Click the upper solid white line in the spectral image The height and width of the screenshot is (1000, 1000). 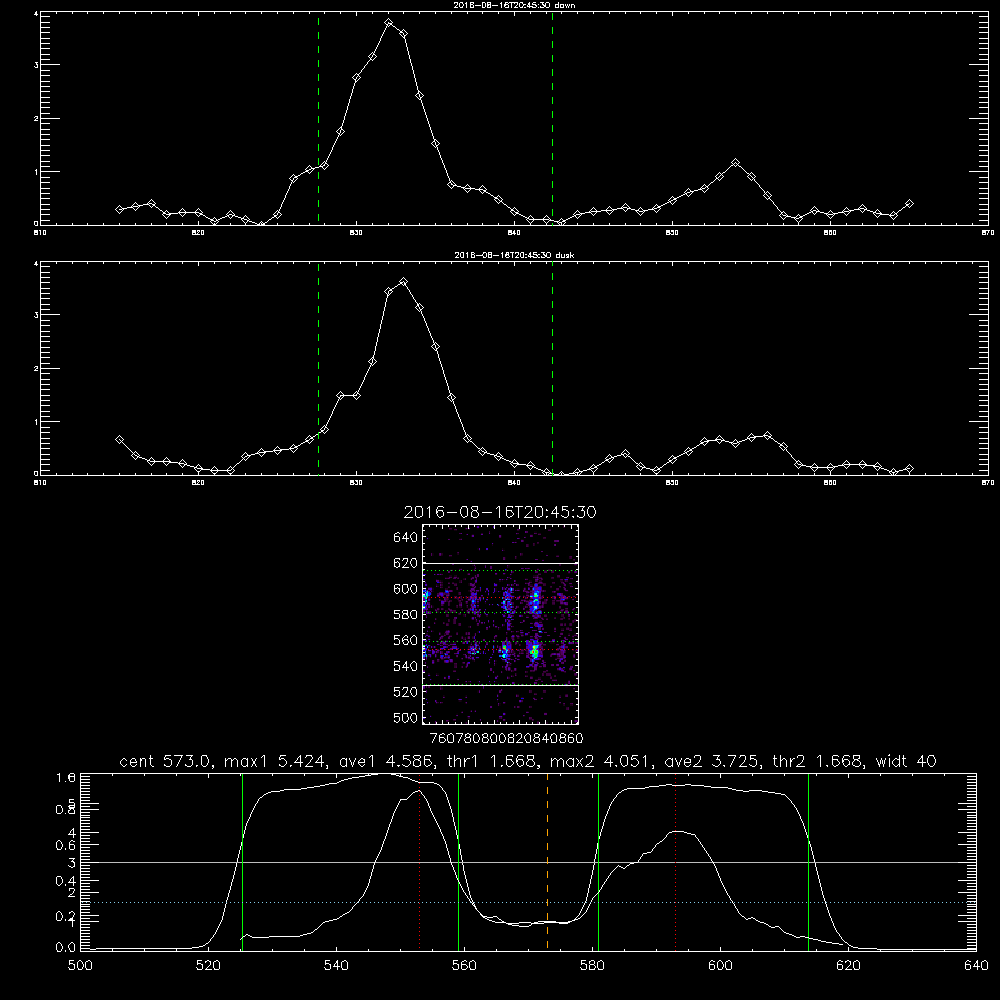[500, 563]
